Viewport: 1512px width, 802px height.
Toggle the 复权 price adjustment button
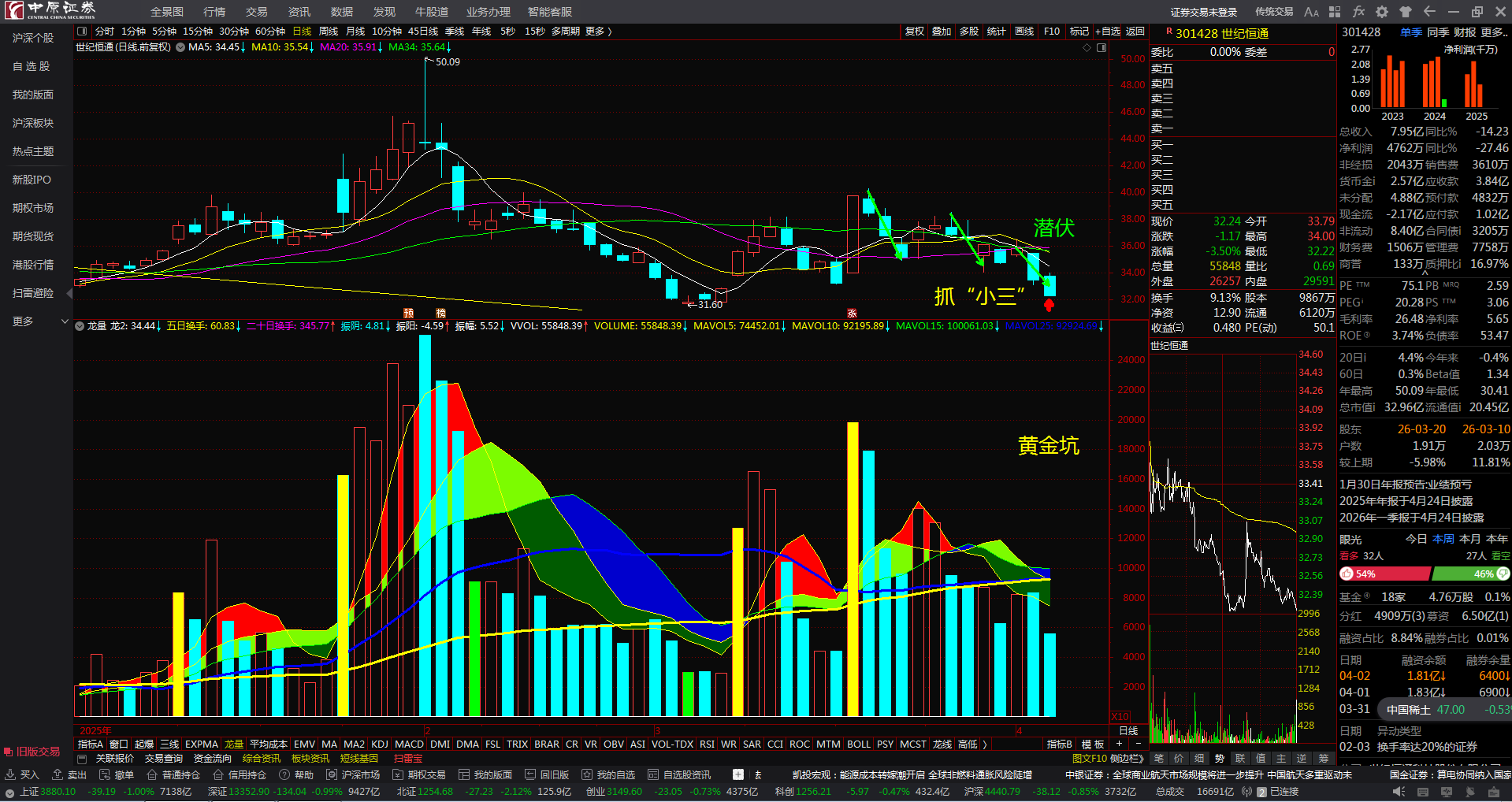tap(914, 32)
